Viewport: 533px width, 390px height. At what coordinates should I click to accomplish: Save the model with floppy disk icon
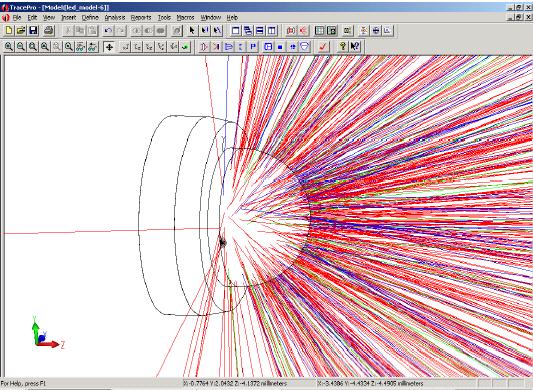pyautogui.click(x=33, y=31)
